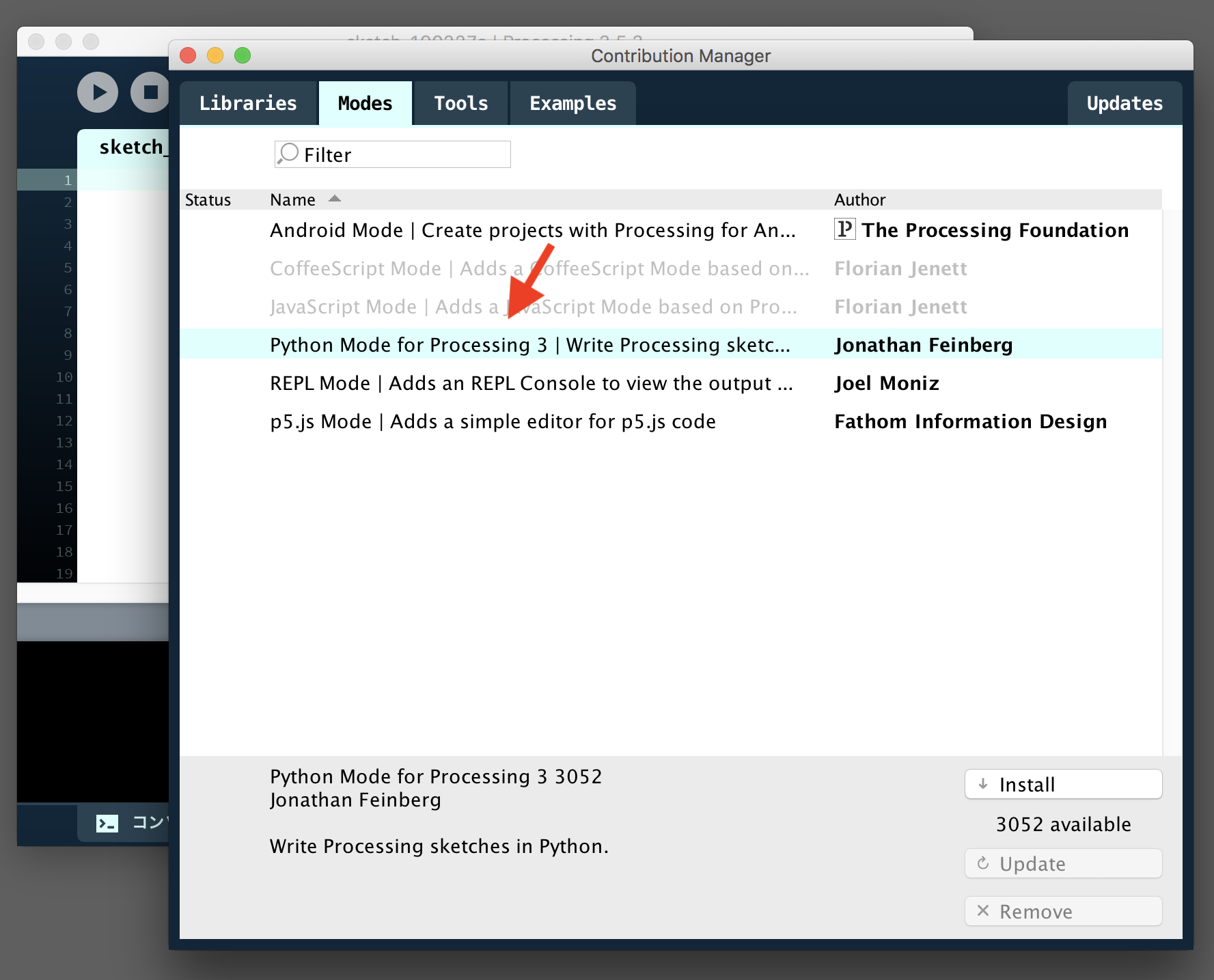Focus the Filter search field
1214x980 pixels.
392,154
